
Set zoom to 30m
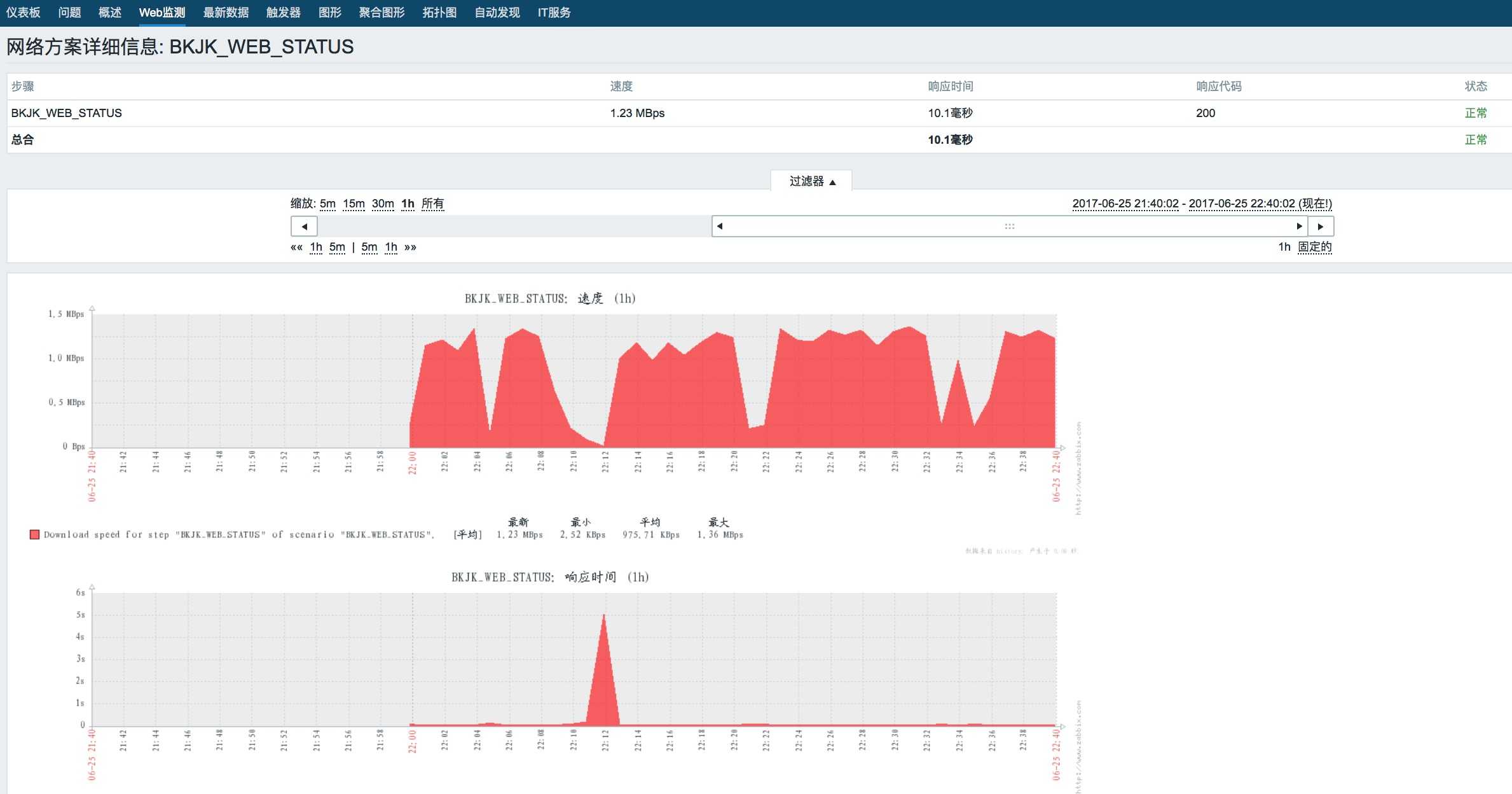383,204
